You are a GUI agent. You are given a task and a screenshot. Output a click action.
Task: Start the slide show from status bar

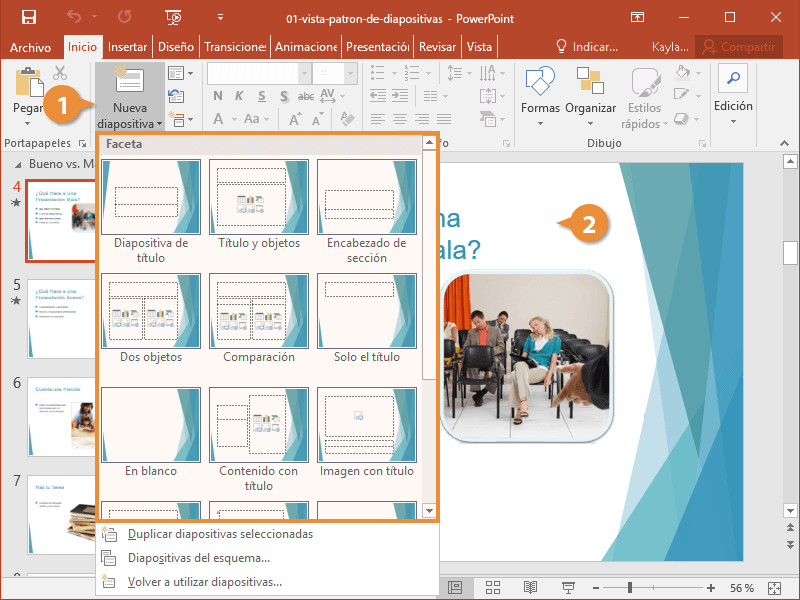pyautogui.click(x=568, y=588)
